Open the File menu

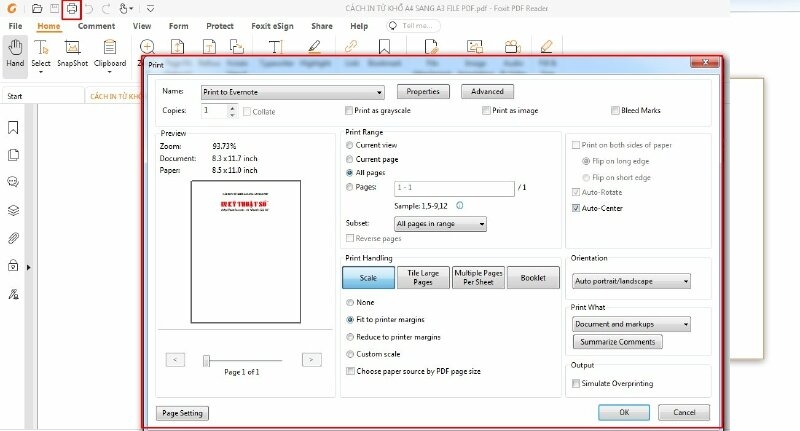pos(15,26)
